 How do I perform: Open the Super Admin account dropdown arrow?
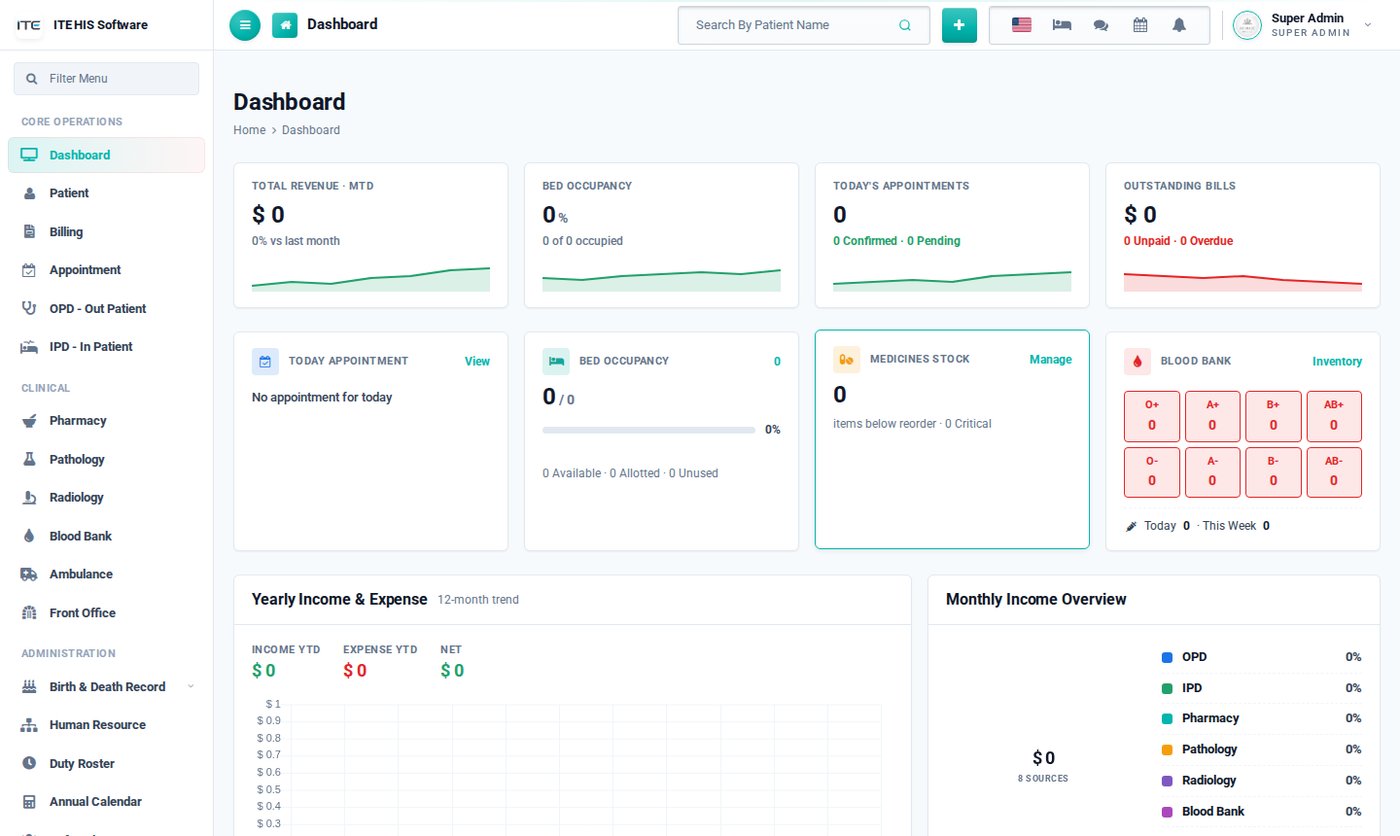point(1368,25)
